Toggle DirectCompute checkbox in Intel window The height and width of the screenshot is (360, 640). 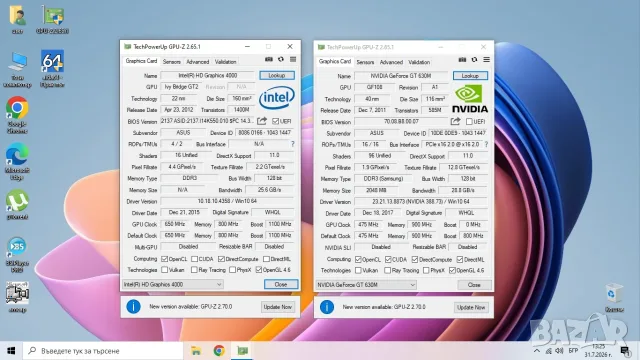[x=221, y=259]
